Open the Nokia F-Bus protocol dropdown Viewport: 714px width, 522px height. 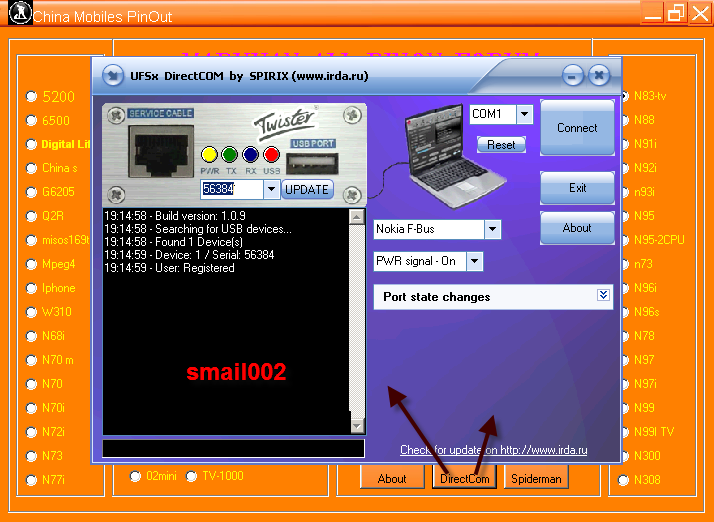(492, 229)
